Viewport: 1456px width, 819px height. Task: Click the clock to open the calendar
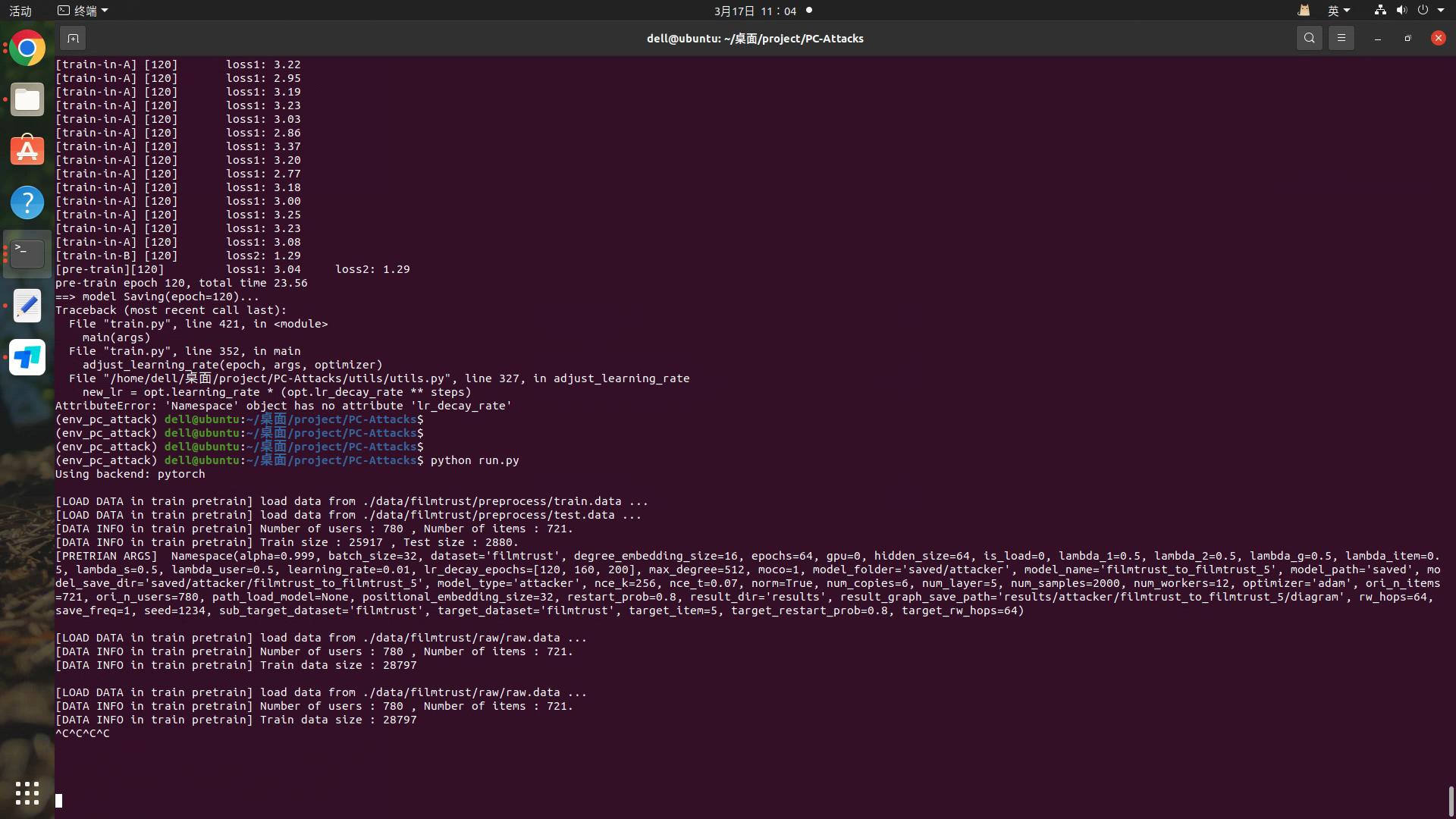pos(756,11)
